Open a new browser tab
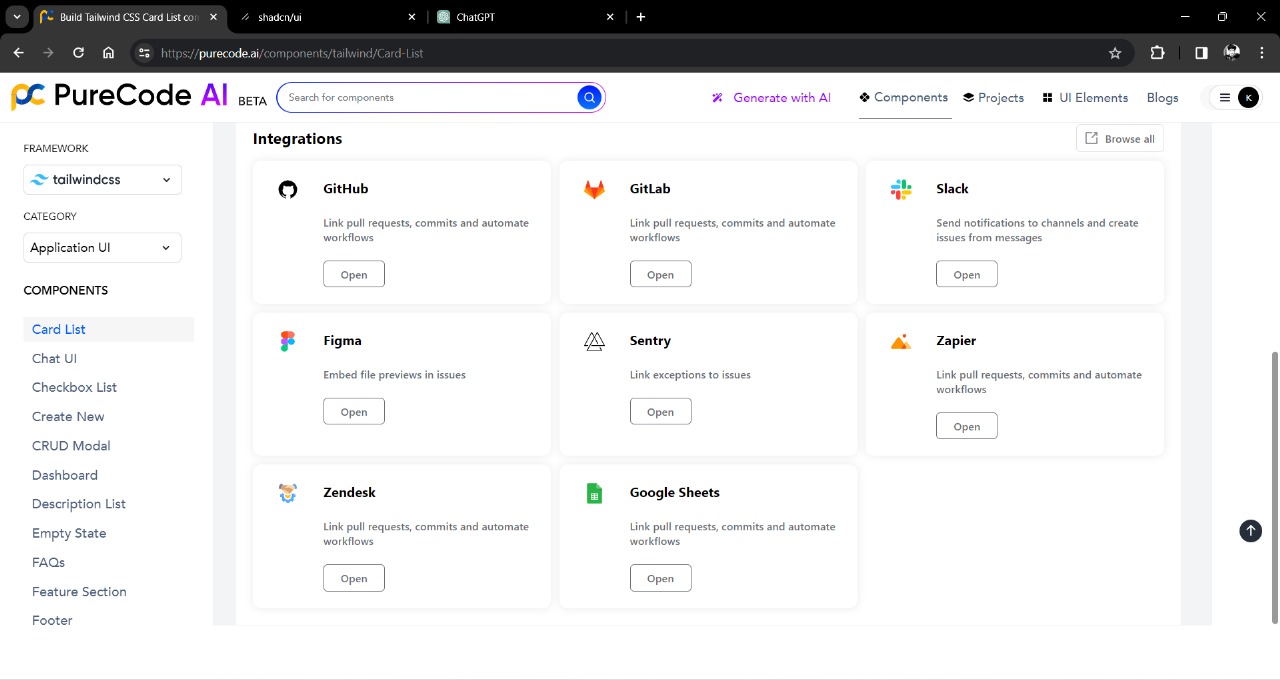Viewport: 1280px width, 680px height. 641,17
